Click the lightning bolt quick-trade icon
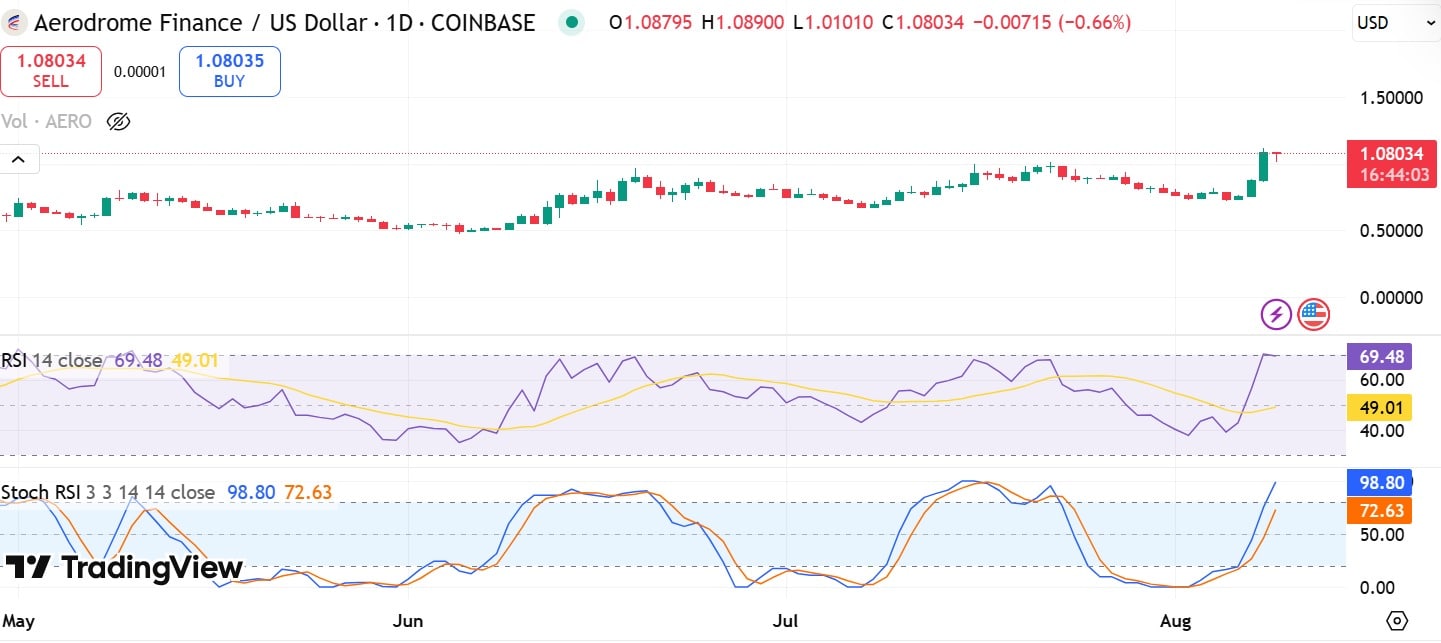Screen dimensions: 1441x643 click(1275, 314)
